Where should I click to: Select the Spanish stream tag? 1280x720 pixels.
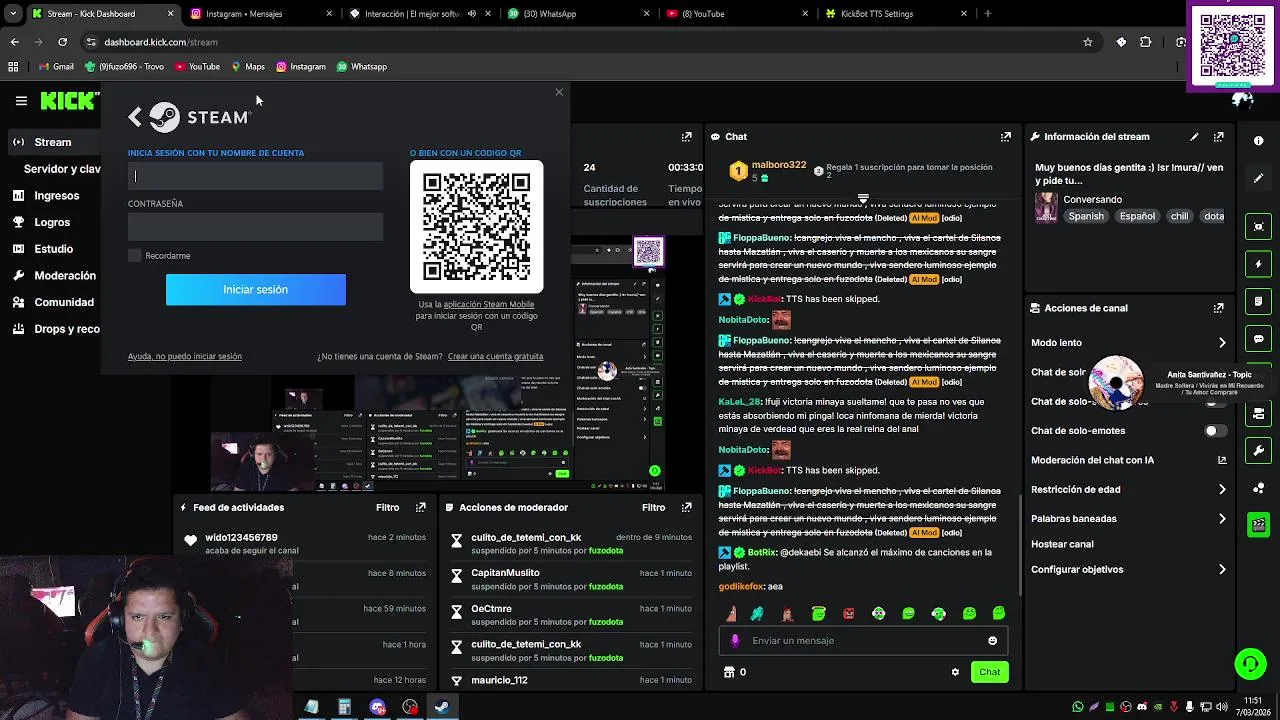pos(1086,217)
